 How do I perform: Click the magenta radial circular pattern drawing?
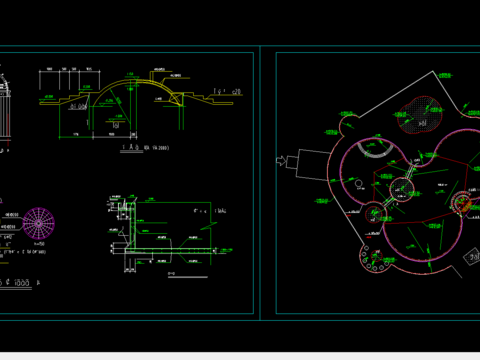click(x=39, y=223)
